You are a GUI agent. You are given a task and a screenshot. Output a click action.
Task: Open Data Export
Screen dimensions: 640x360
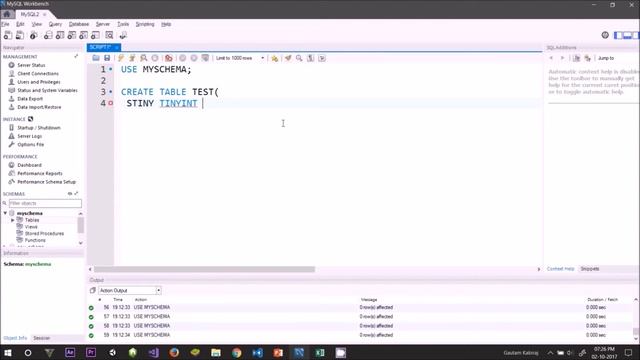point(30,98)
